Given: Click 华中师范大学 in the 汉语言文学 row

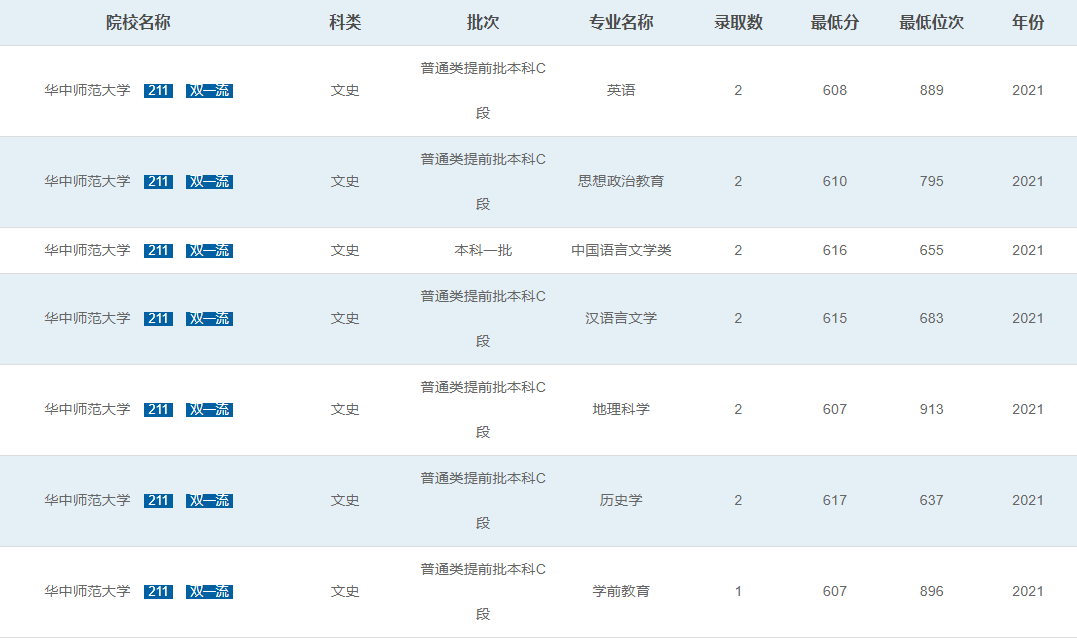Looking at the screenshot, I should (87, 319).
